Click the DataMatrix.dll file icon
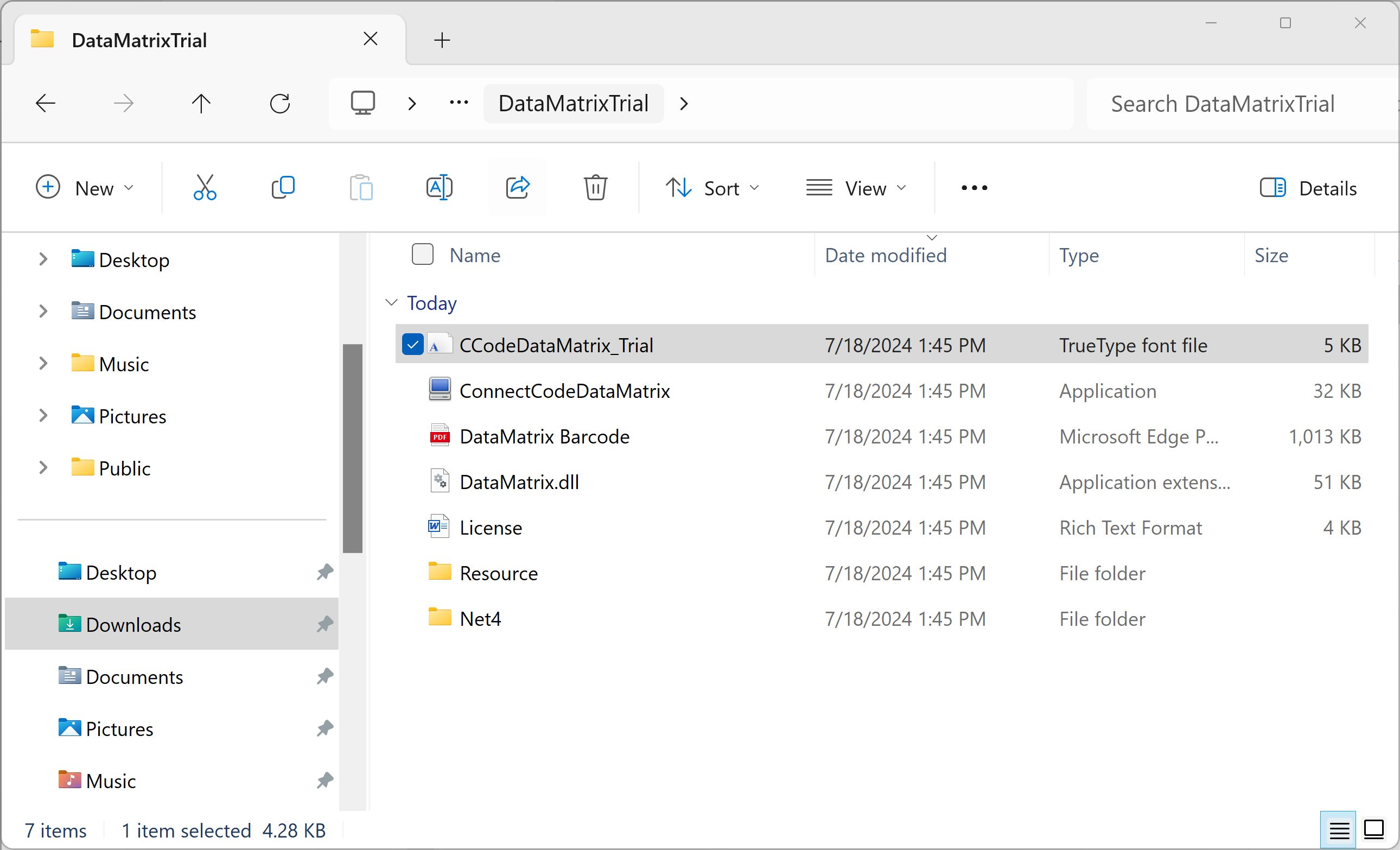 click(x=440, y=481)
